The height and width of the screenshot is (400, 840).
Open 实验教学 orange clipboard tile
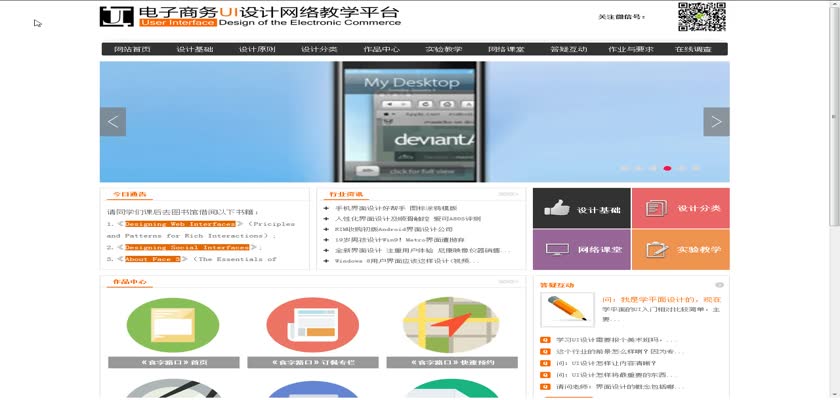pos(680,250)
